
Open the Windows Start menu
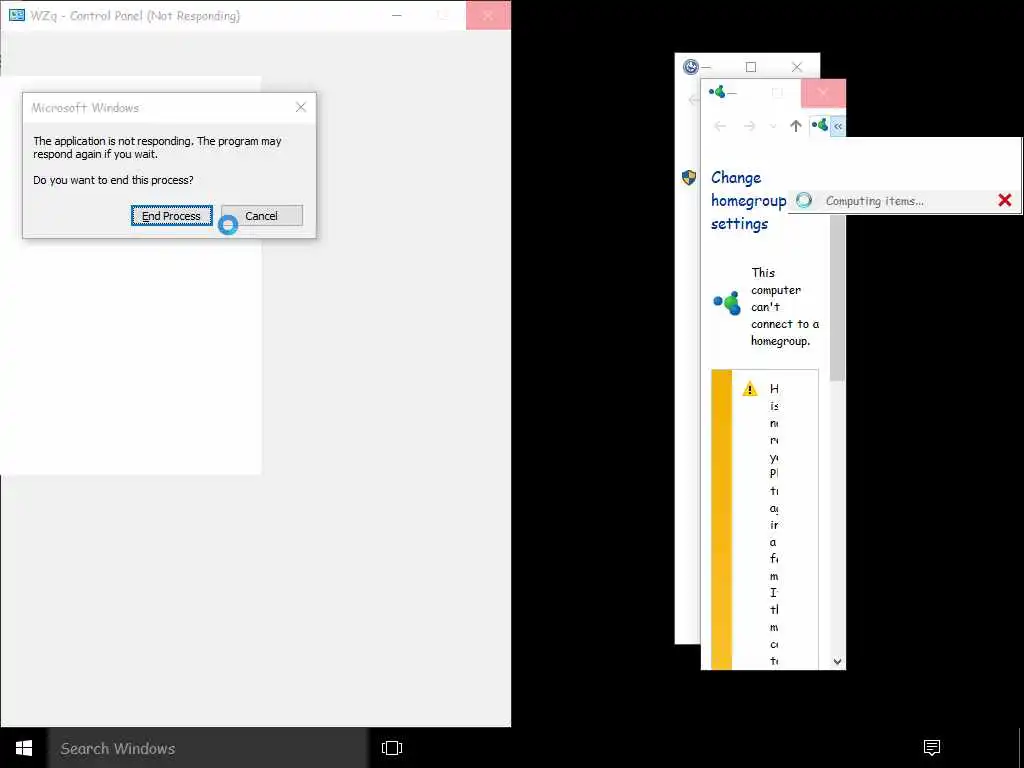click(24, 748)
